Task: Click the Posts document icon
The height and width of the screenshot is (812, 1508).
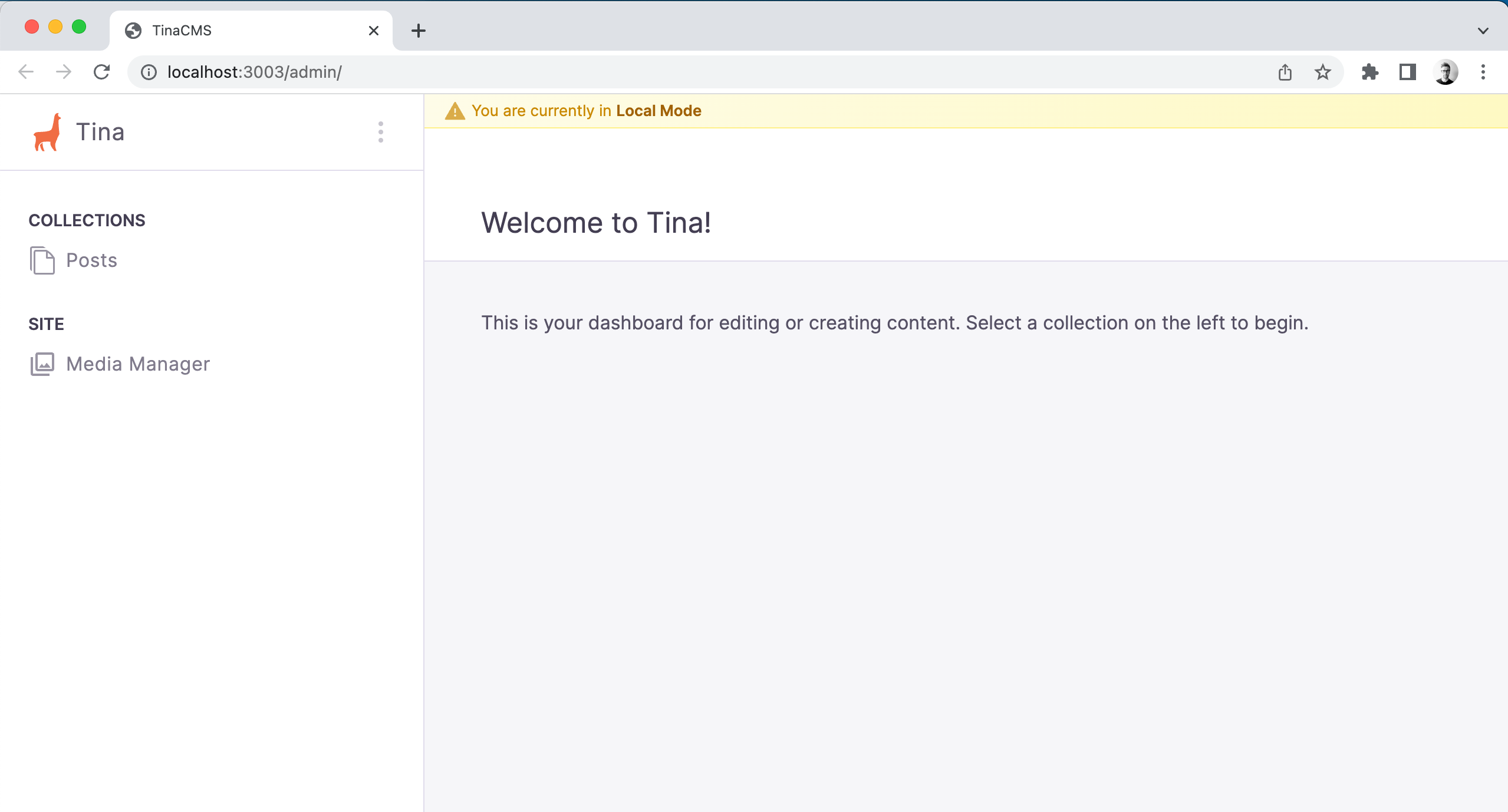Action: [42, 260]
